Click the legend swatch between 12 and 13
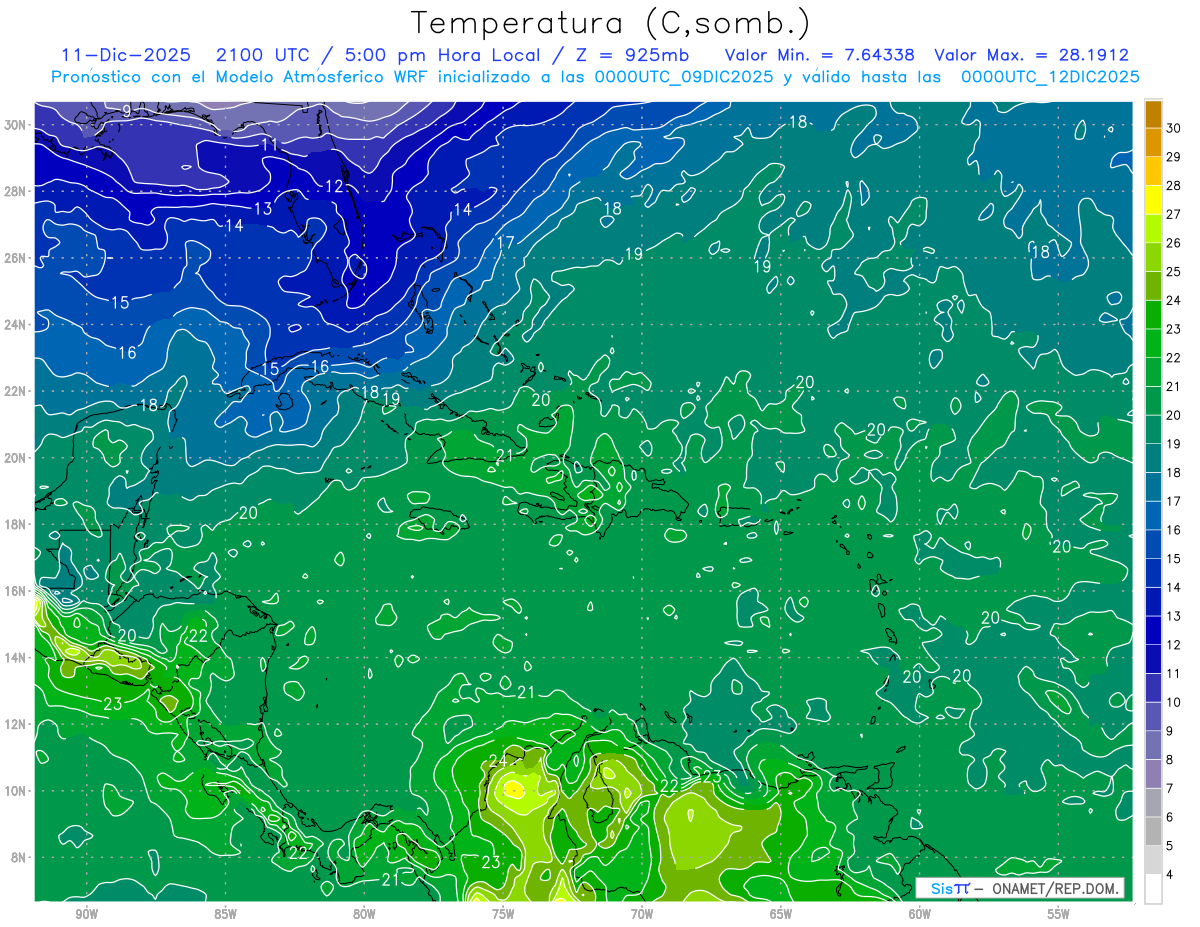 [x=1153, y=630]
